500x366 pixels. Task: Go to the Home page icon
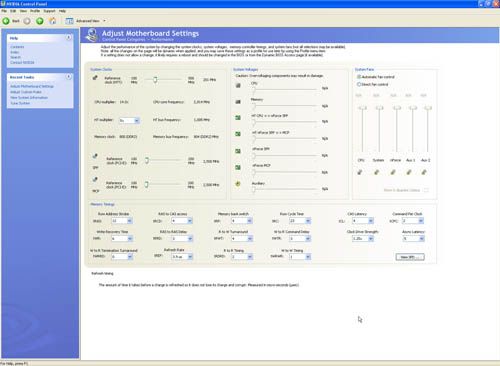pos(53,21)
